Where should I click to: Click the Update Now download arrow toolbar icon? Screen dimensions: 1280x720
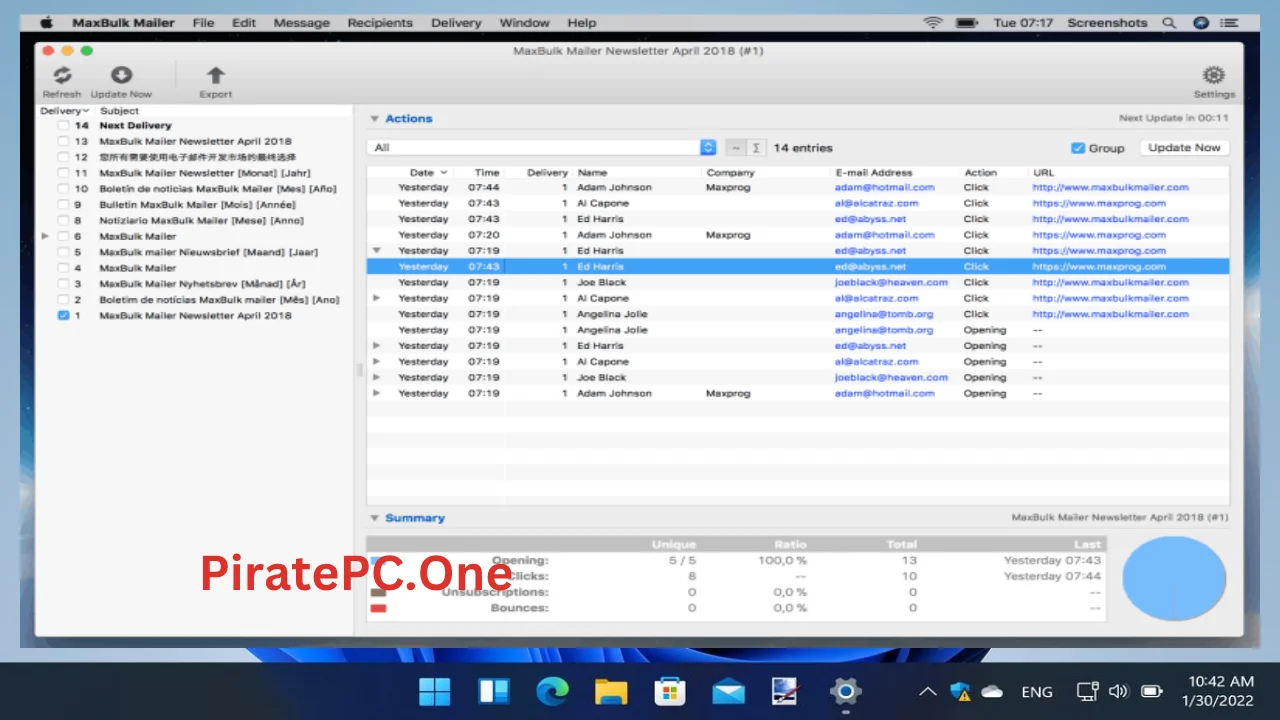point(121,76)
